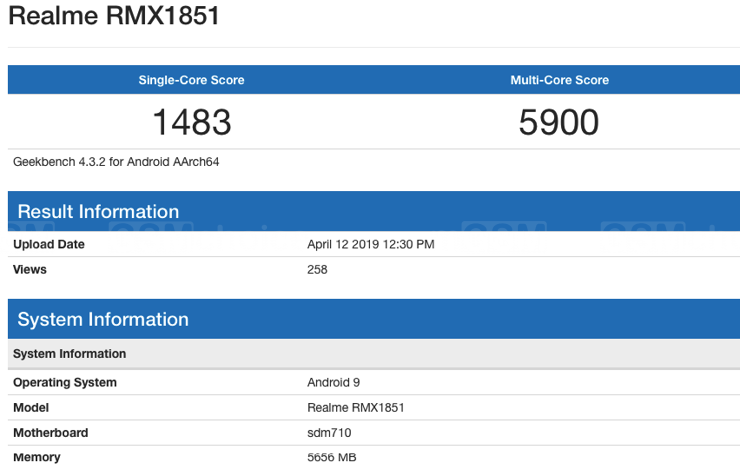This screenshot has height=476, width=740.
Task: Click the gray System Information sub-header row
Action: pyautogui.click(x=374, y=354)
